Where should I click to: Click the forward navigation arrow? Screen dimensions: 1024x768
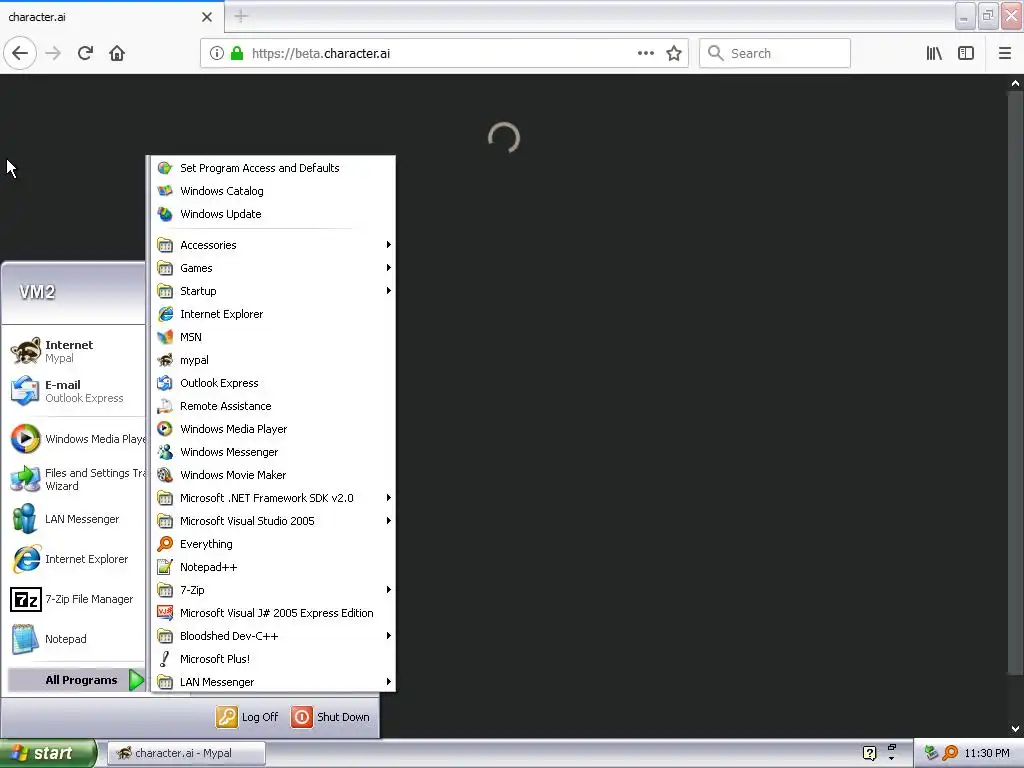[53, 53]
